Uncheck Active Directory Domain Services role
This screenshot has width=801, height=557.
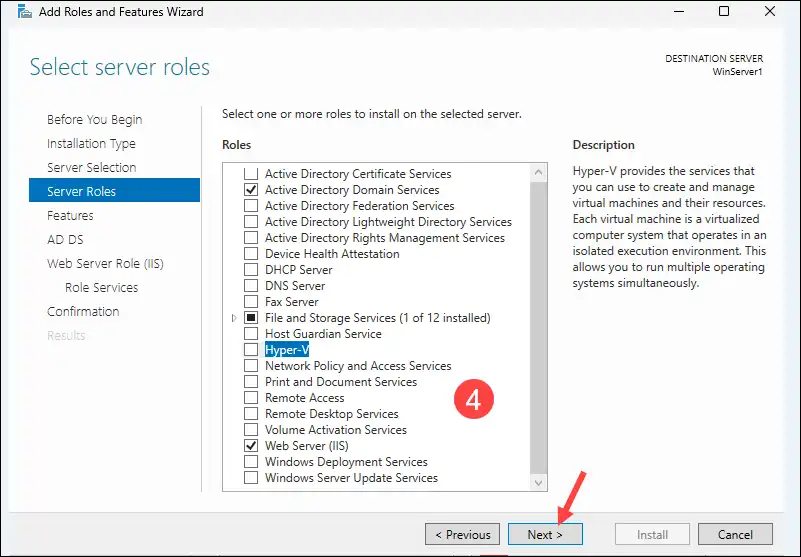pyautogui.click(x=251, y=190)
